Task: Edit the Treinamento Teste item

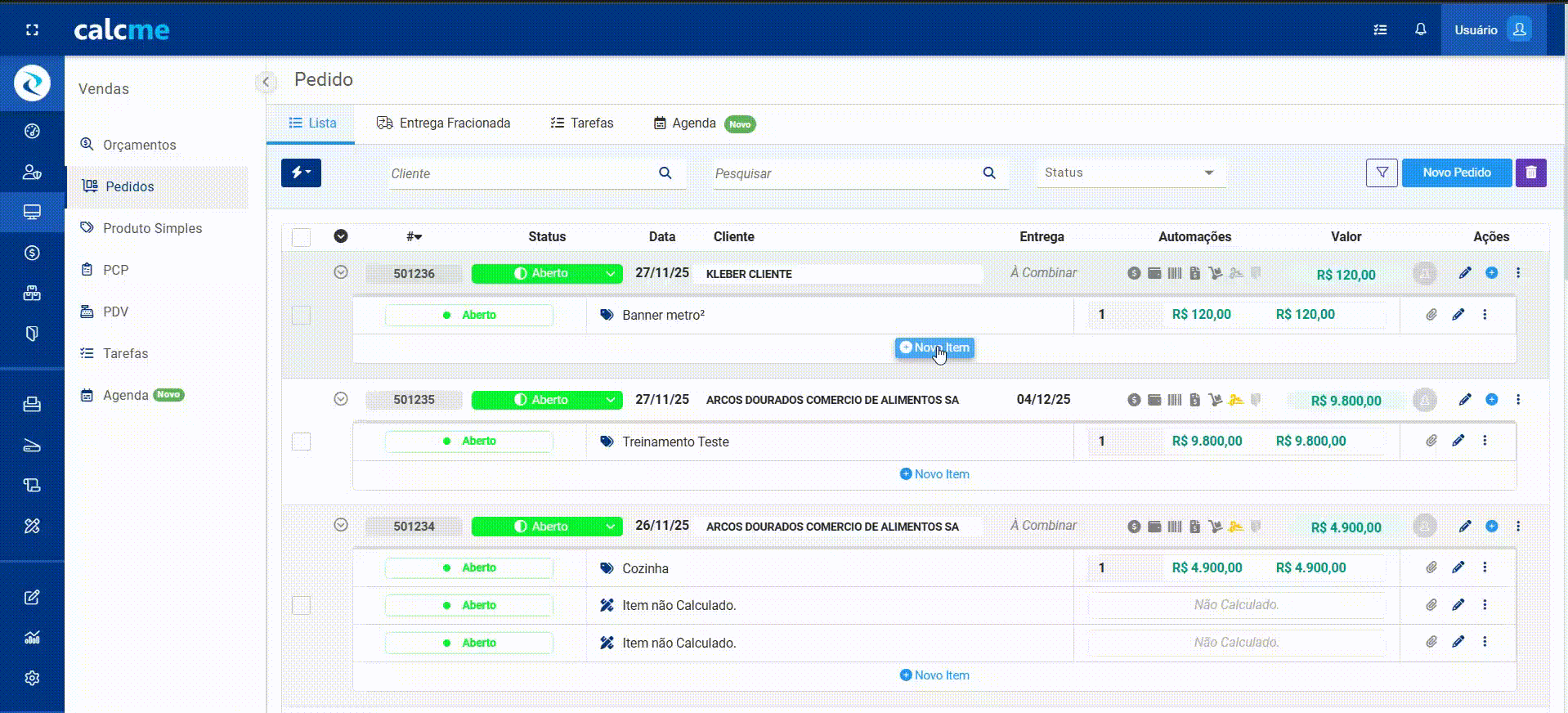Action: tap(1458, 441)
